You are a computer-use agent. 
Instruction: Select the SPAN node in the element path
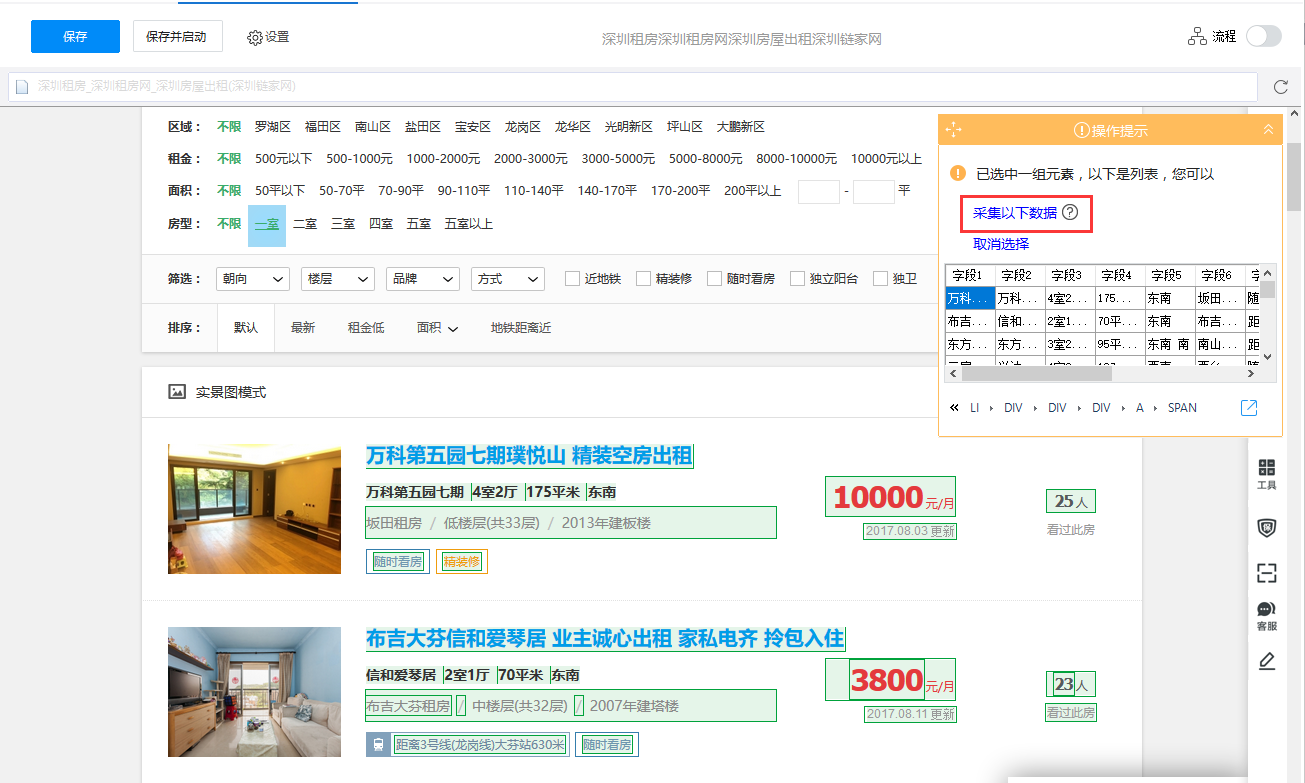point(1182,408)
